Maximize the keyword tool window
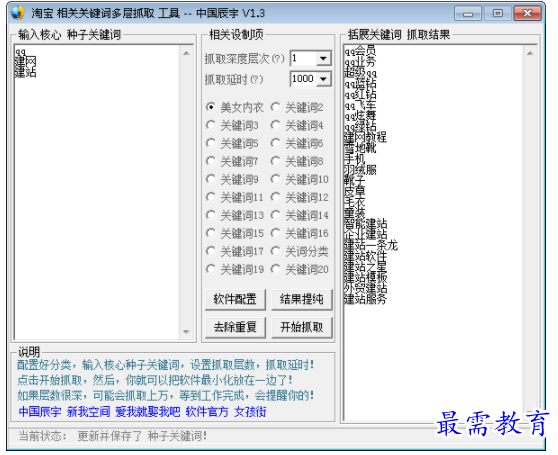Screen dimensions: 558x455 click(498, 14)
